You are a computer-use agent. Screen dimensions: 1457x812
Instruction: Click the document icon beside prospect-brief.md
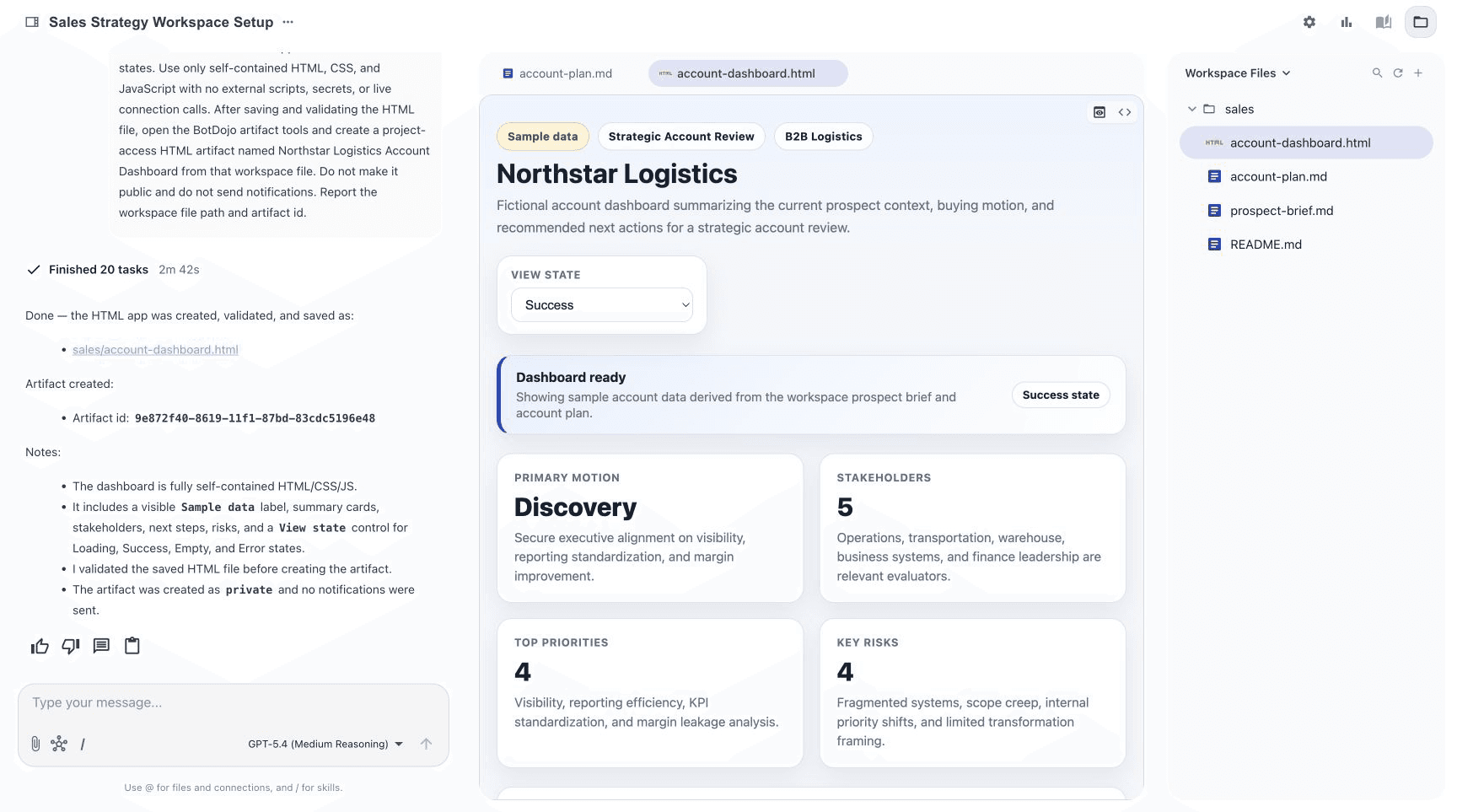tap(1214, 211)
